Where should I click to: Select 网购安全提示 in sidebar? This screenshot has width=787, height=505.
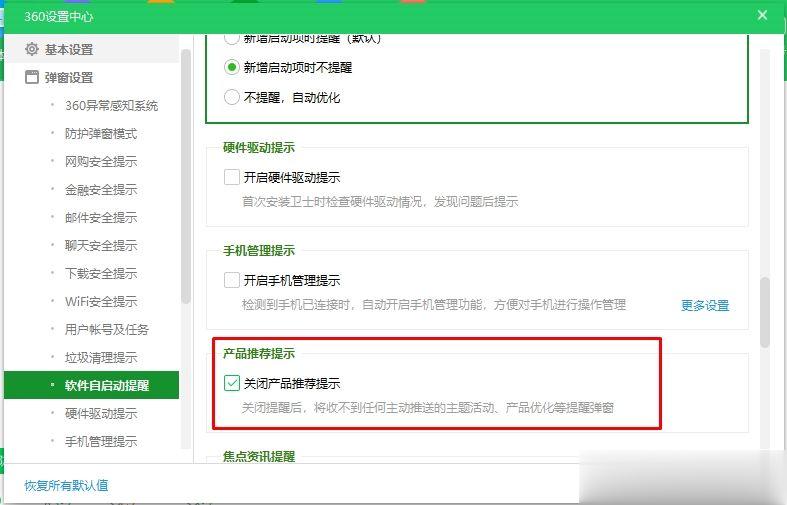click(x=101, y=162)
